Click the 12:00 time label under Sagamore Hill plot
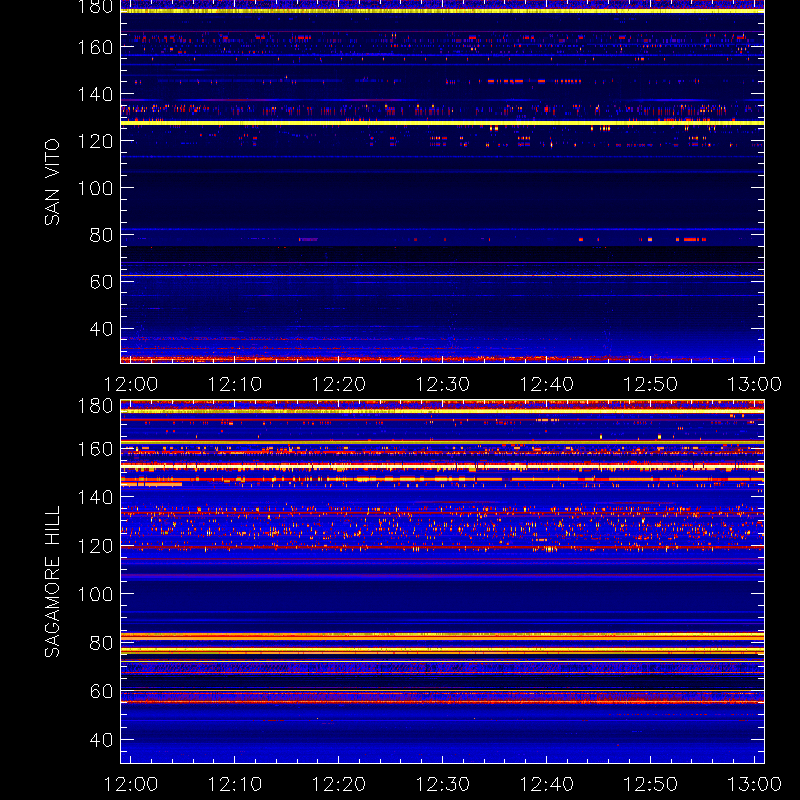Screen dimensions: 800x800 click(x=131, y=784)
